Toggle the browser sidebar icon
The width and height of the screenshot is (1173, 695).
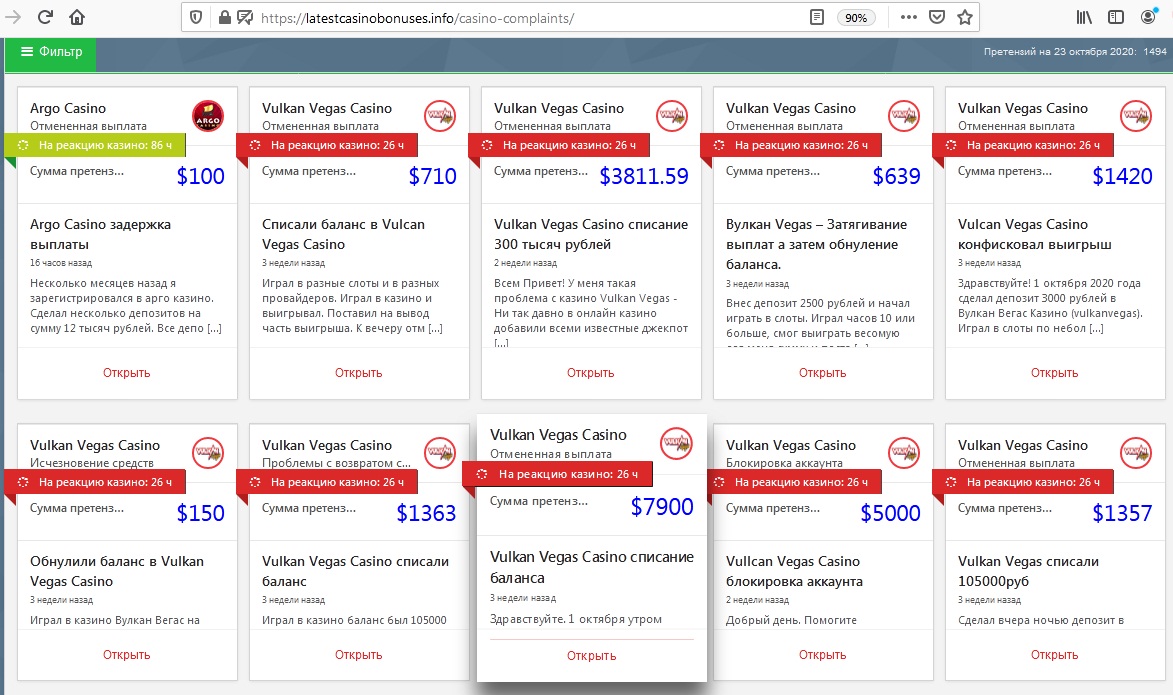point(1116,17)
